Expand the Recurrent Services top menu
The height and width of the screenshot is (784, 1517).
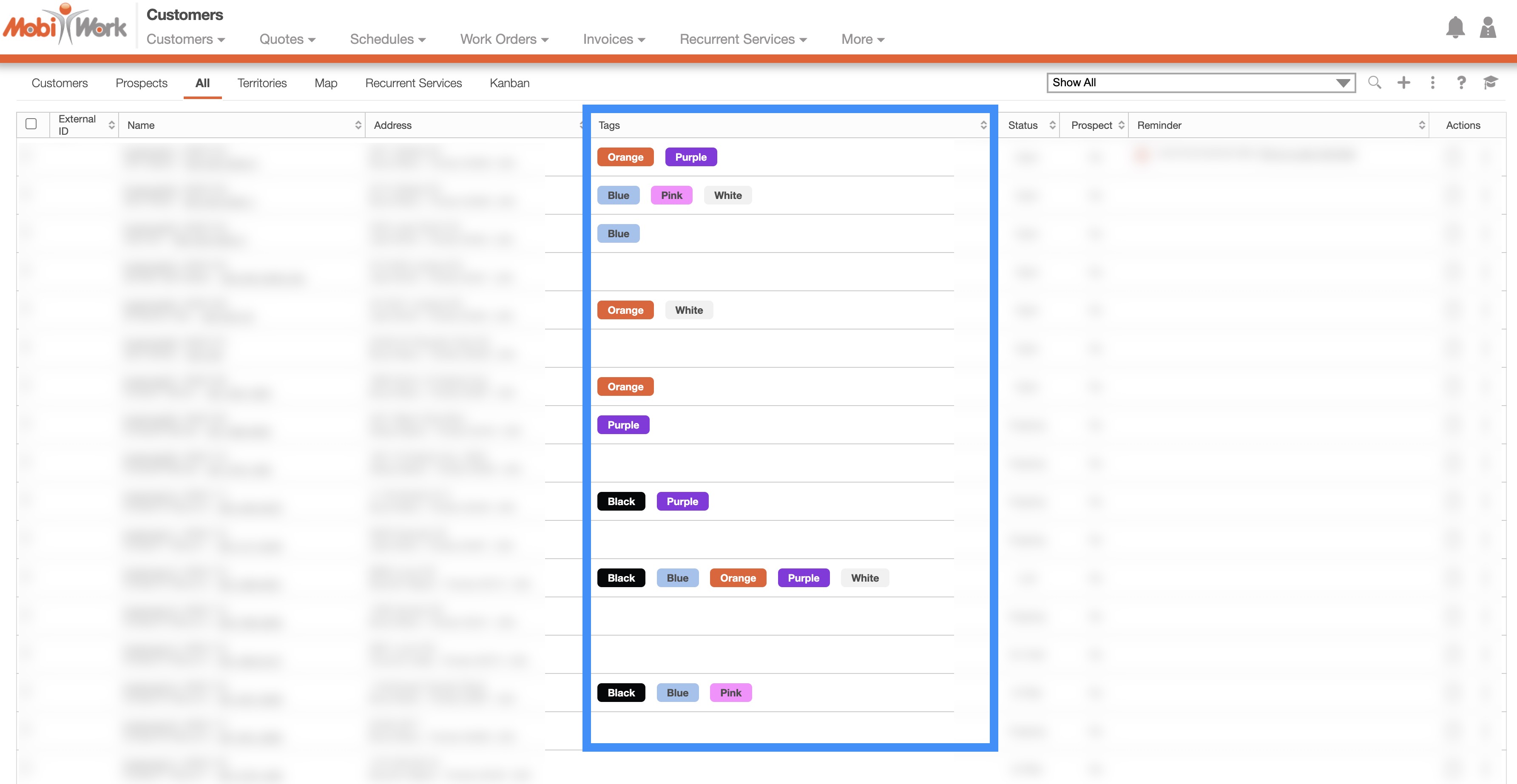743,40
